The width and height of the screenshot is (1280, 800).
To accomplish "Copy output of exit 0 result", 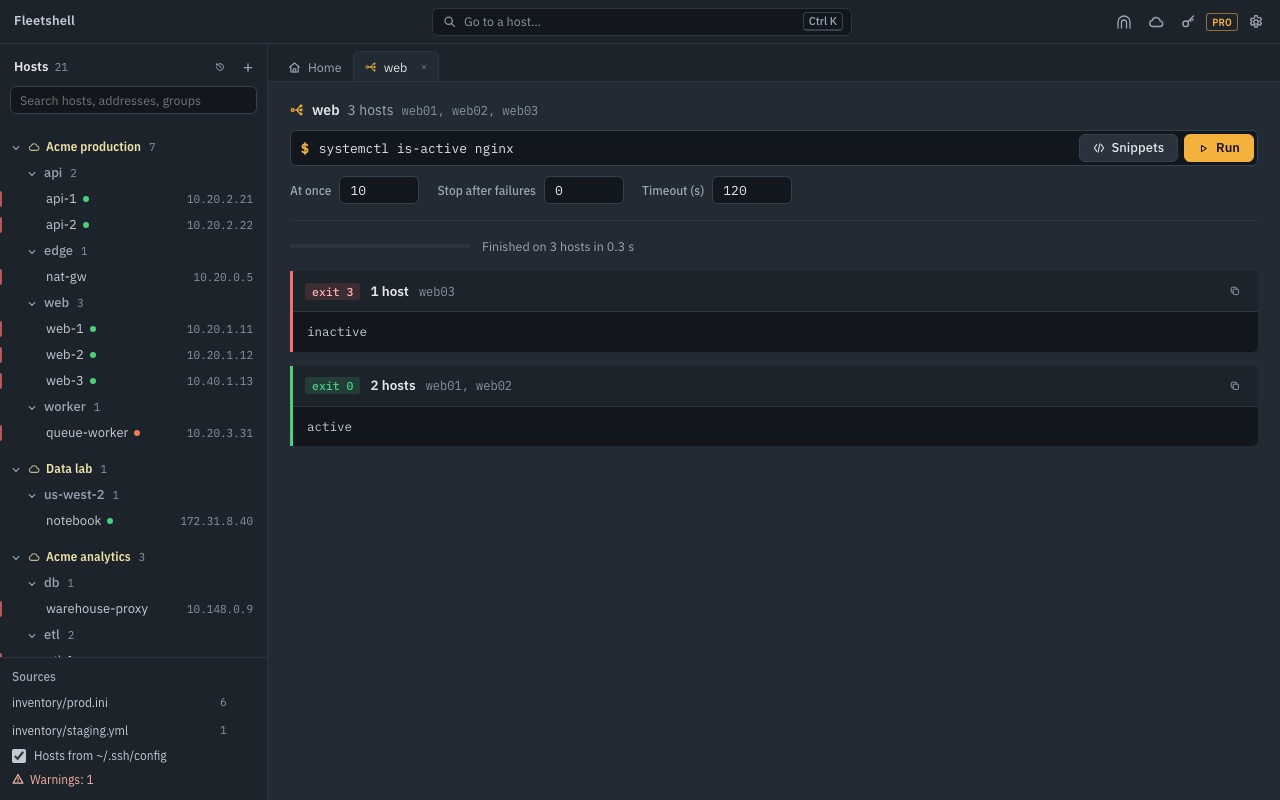I will 1235,386.
